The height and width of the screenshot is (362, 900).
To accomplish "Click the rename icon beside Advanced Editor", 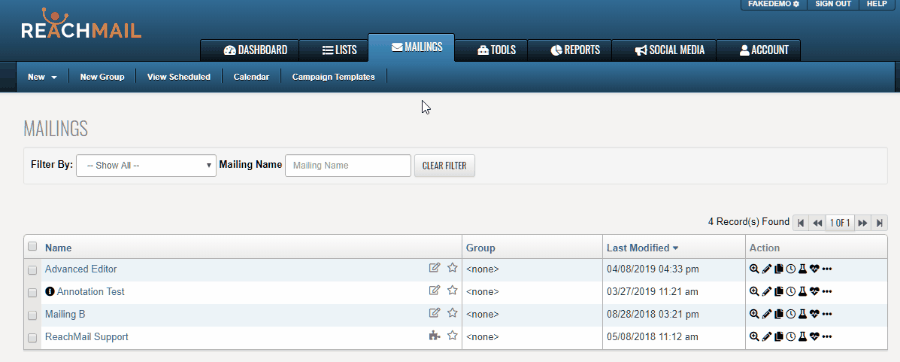I will 435,267.
